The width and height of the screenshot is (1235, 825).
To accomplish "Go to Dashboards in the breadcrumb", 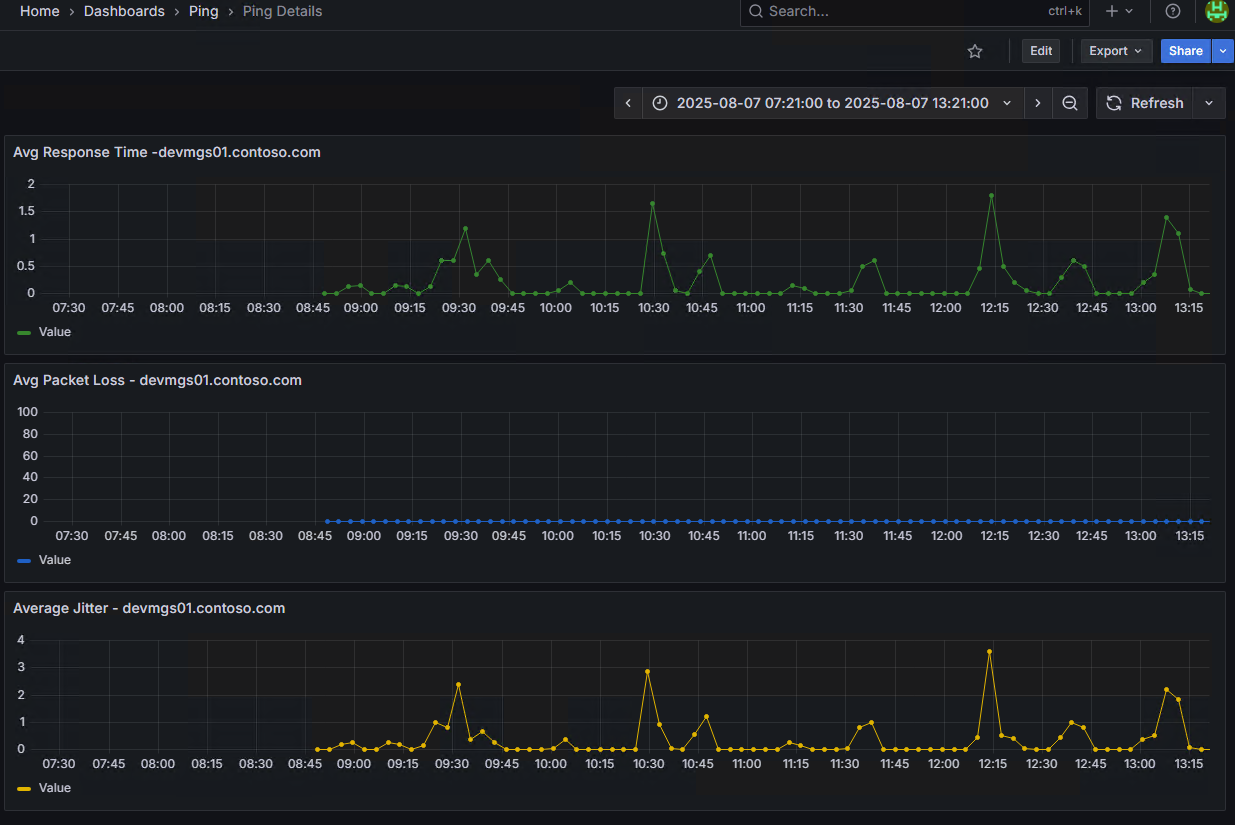I will (124, 11).
